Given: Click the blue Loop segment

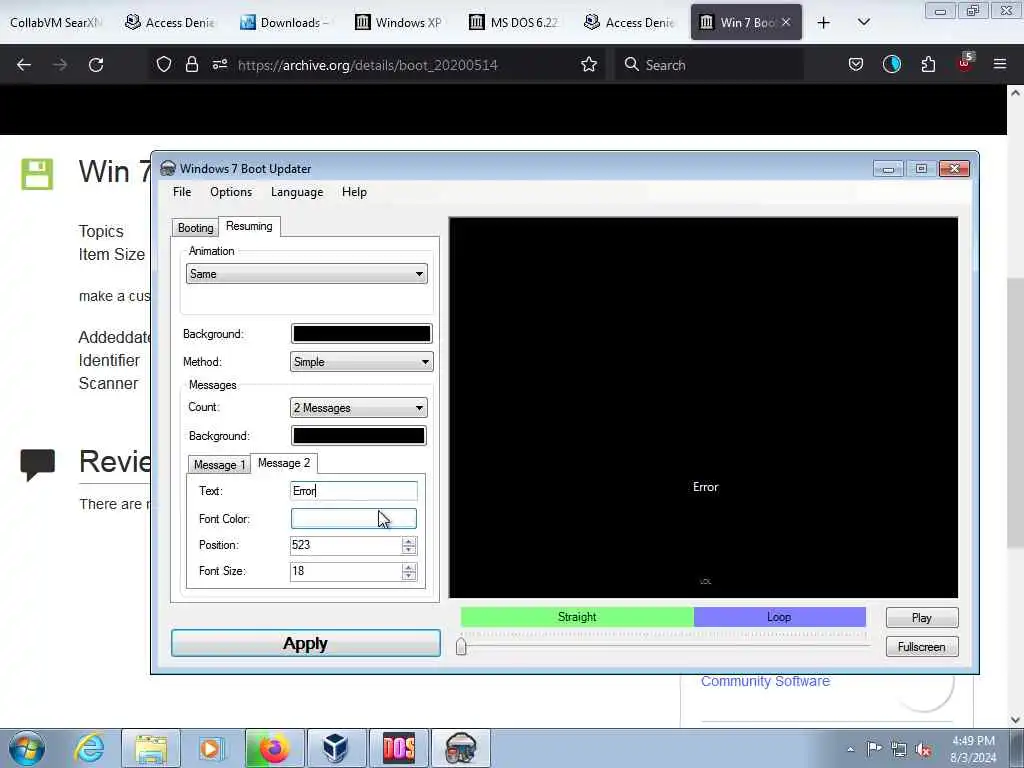Looking at the screenshot, I should coord(779,616).
